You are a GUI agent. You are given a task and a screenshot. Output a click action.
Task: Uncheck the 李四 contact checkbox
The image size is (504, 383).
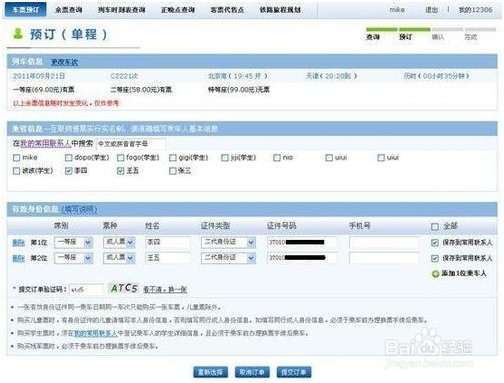click(x=69, y=171)
